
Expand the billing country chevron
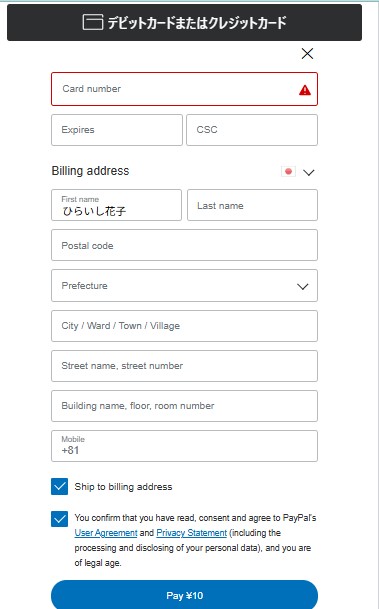coord(308,172)
